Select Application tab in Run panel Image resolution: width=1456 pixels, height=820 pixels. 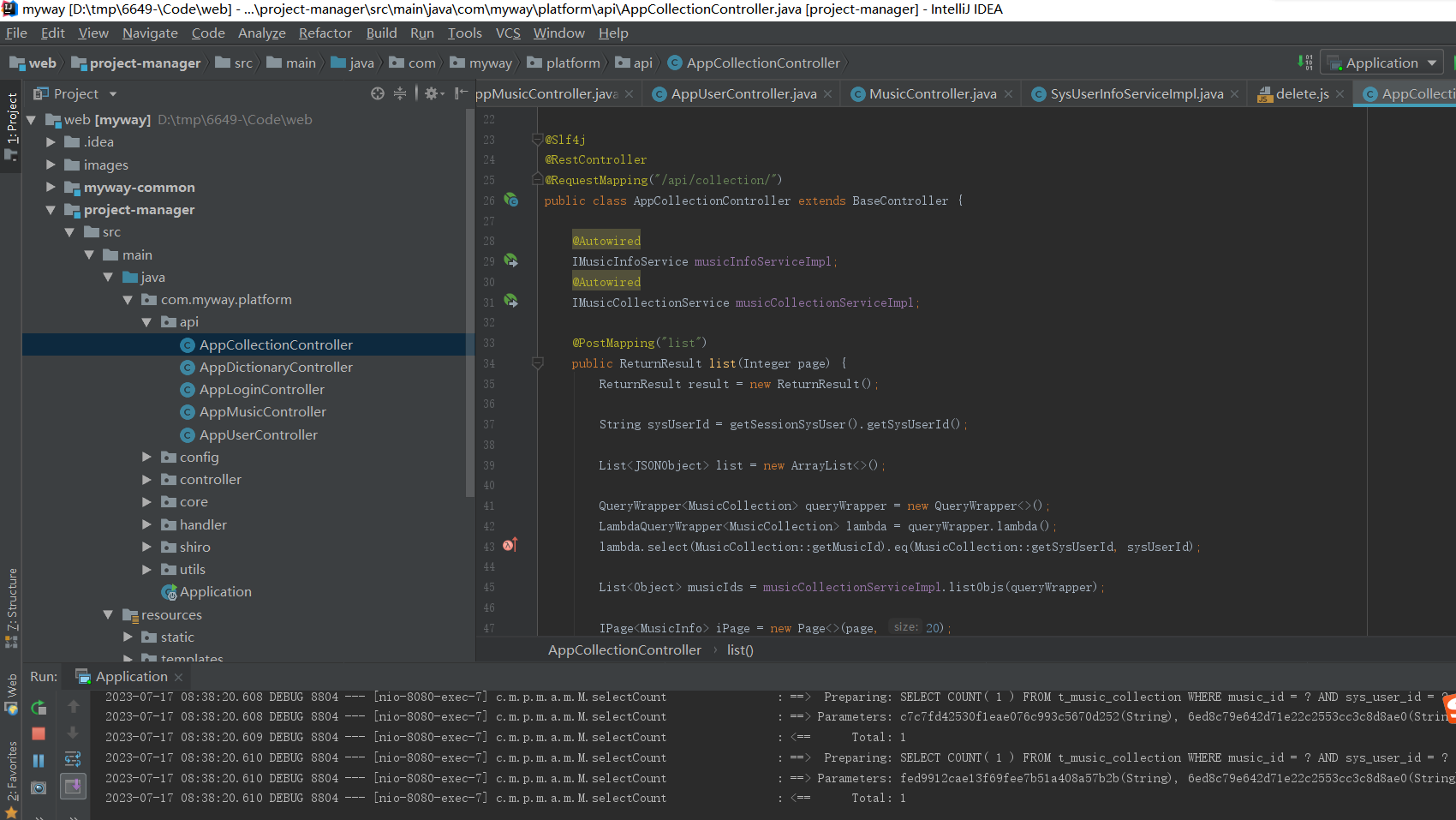point(131,676)
